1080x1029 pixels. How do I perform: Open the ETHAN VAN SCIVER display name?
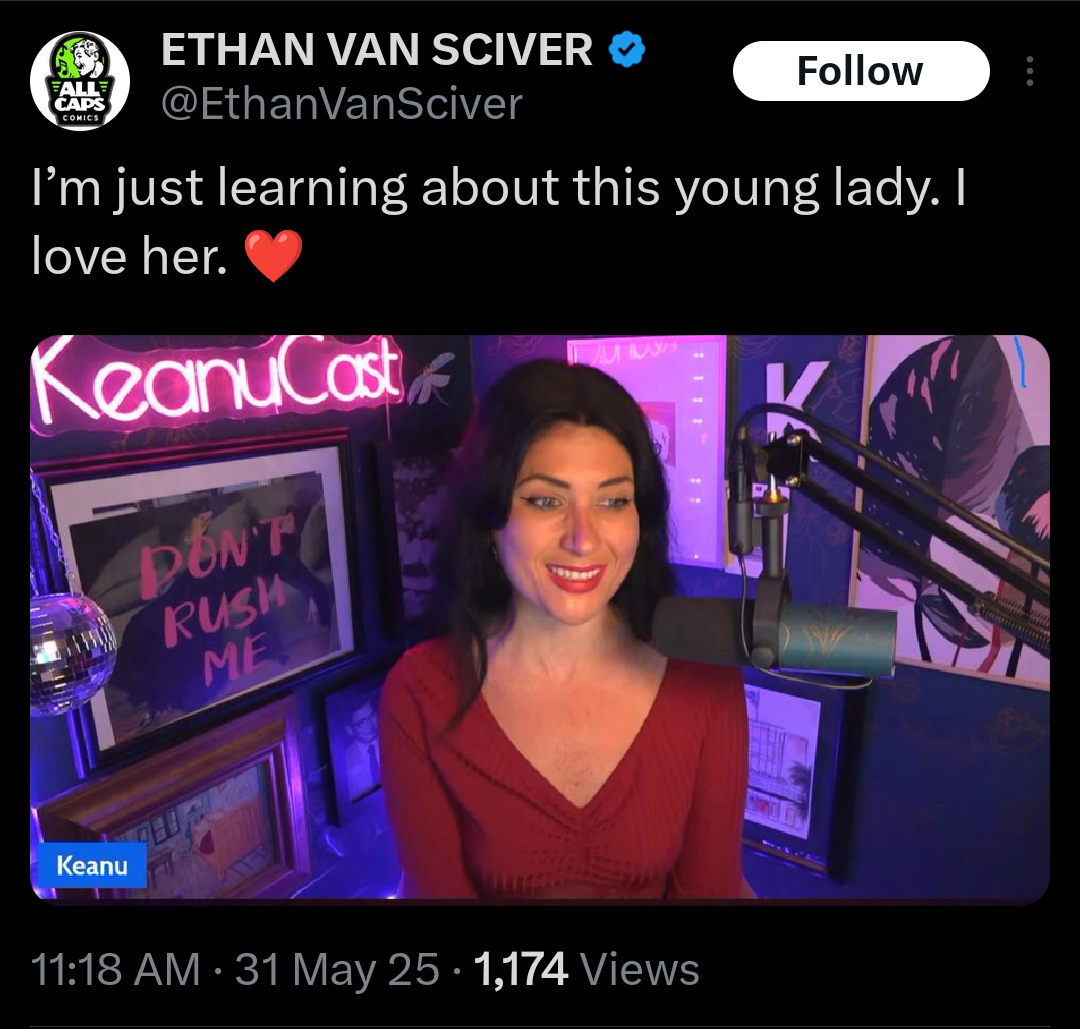(377, 50)
